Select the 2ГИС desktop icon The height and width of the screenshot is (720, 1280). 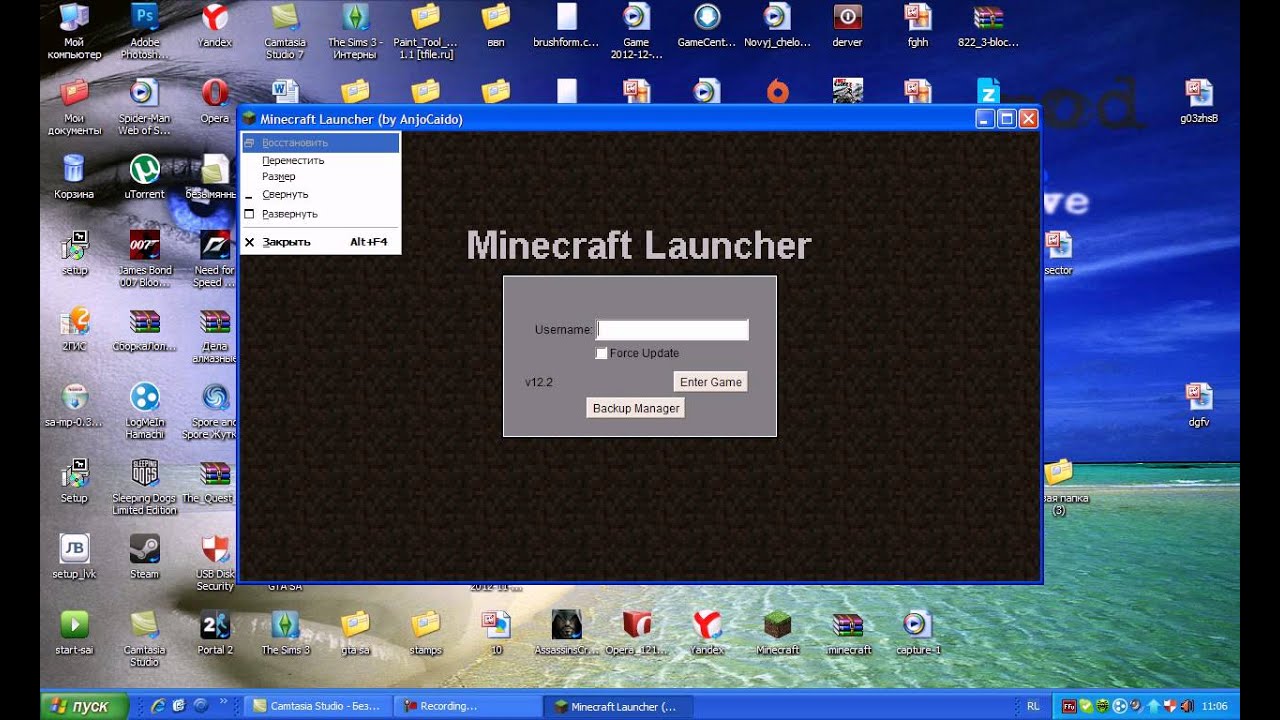click(74, 329)
